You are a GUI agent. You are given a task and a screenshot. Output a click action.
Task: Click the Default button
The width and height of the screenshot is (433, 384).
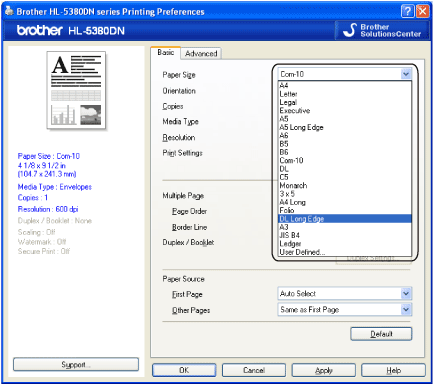(381, 334)
